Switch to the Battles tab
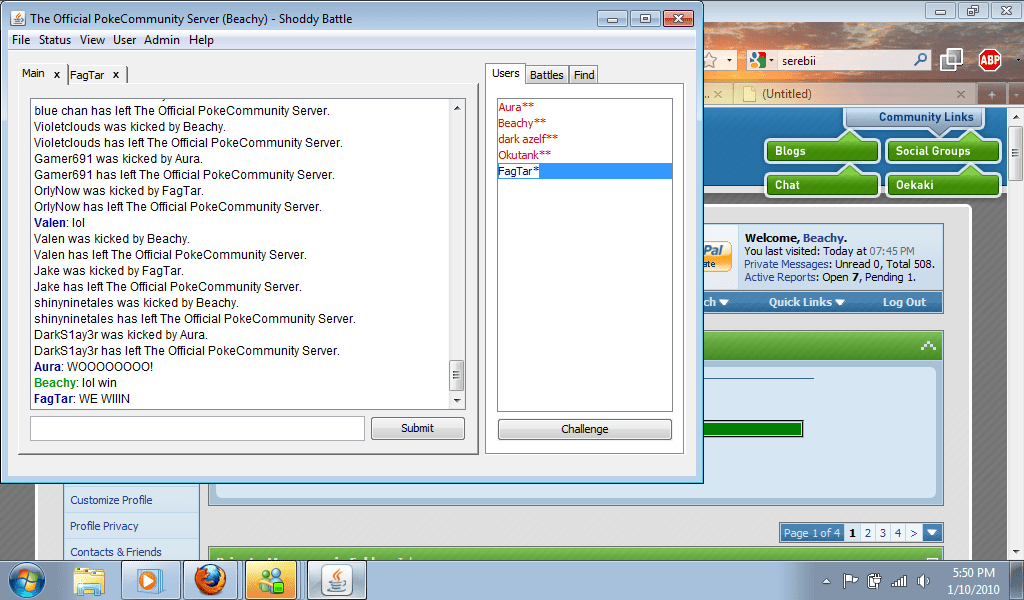 coord(547,75)
